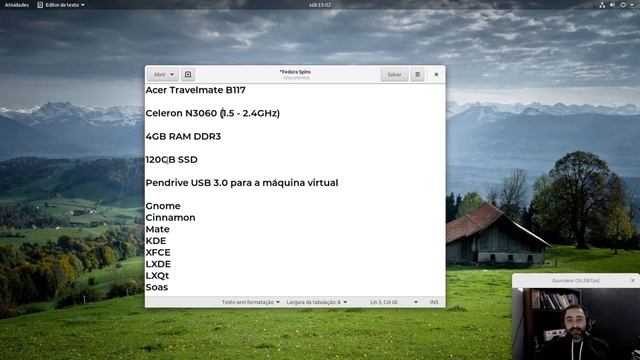Click the Fedora Spins window title
The width and height of the screenshot is (640, 360).
(295, 72)
